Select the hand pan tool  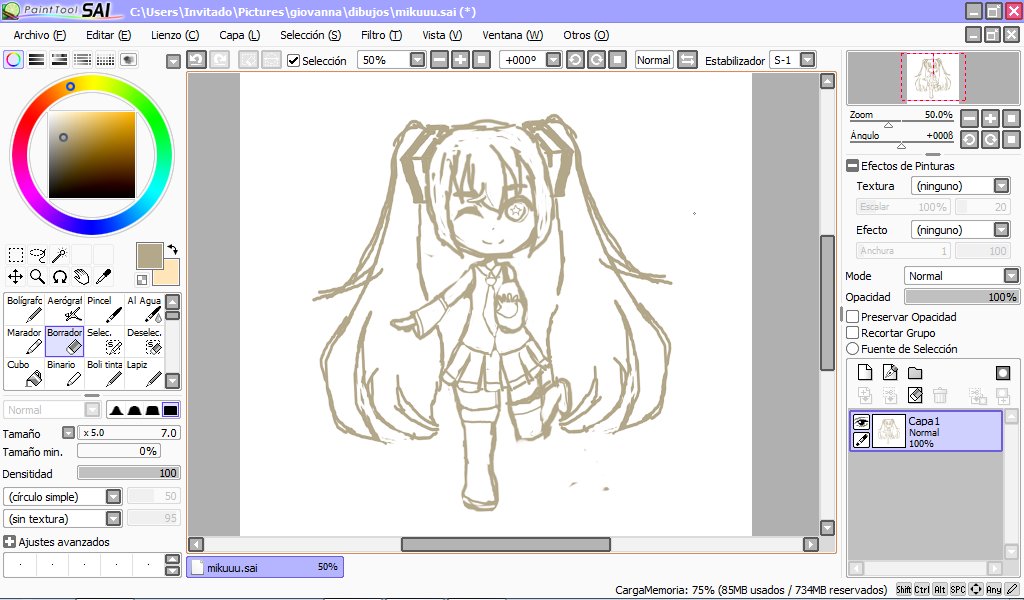[82, 277]
